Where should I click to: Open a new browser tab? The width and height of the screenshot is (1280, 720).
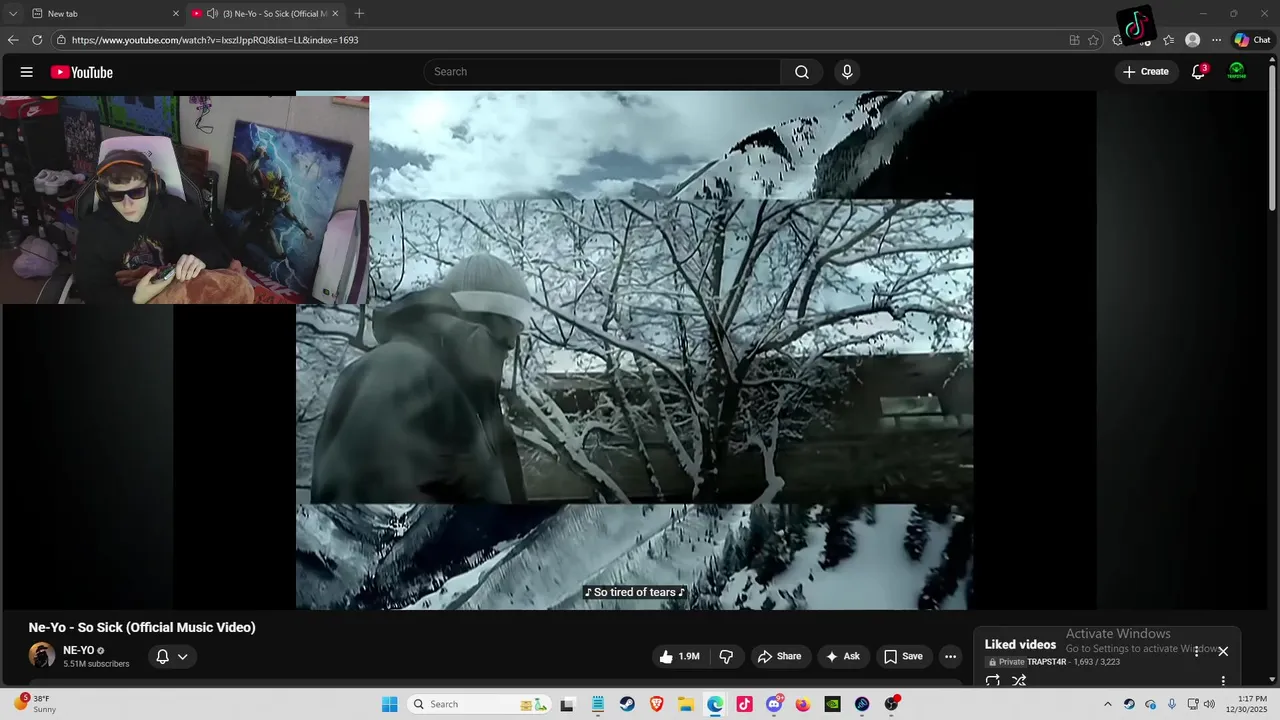point(359,13)
